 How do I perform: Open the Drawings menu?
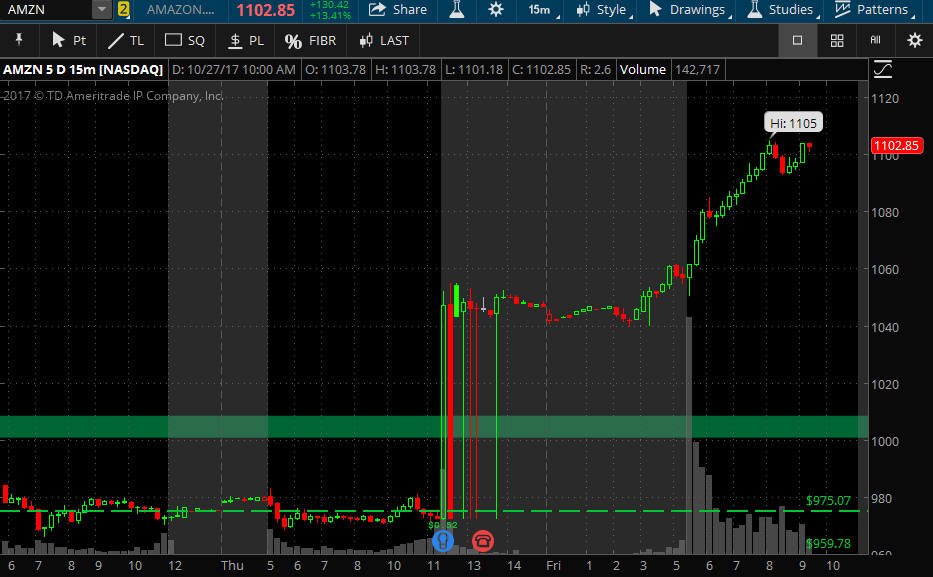689,10
